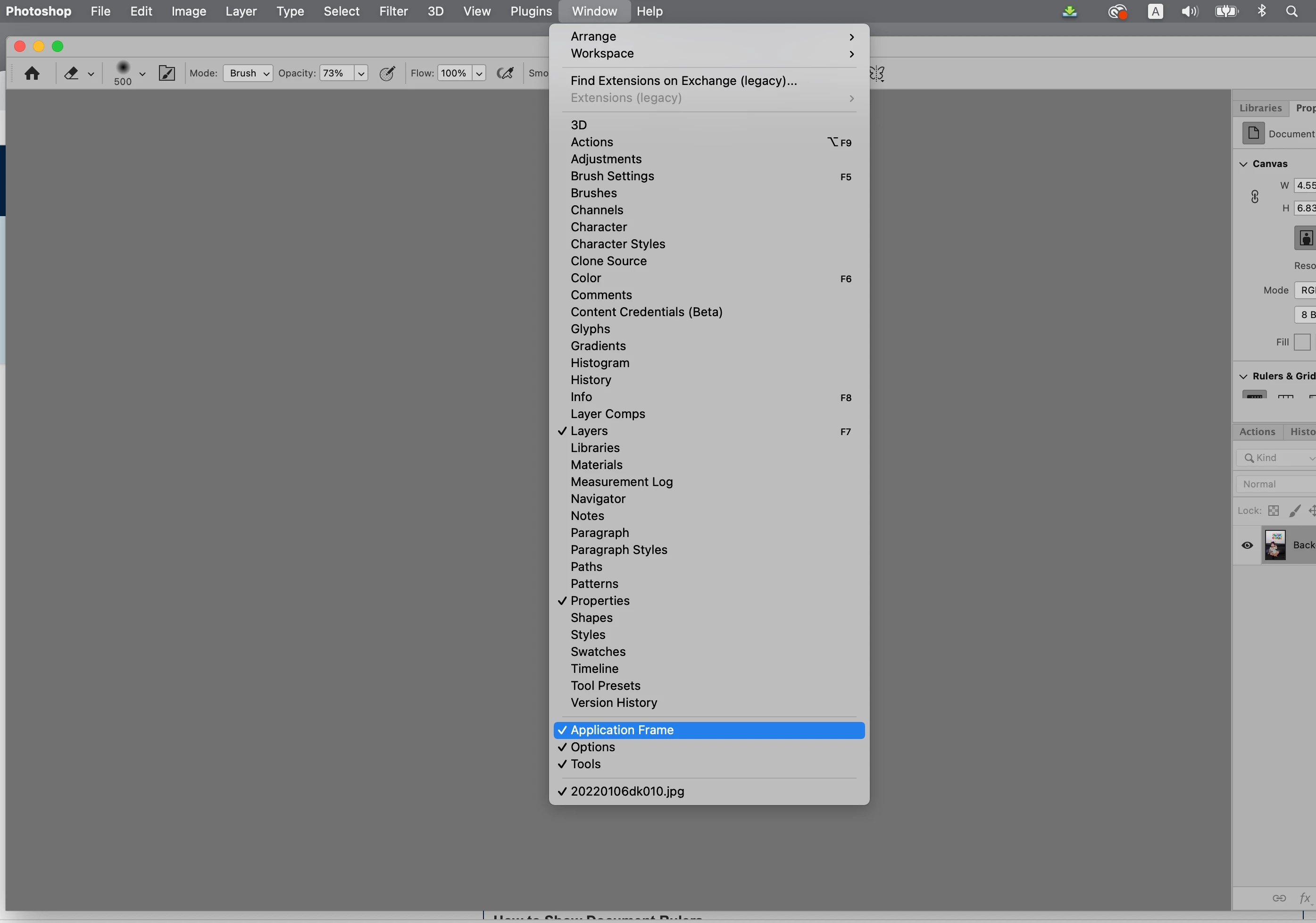The height and width of the screenshot is (923, 1316).
Task: Select portrait orientation canvas icon
Action: 1305,238
